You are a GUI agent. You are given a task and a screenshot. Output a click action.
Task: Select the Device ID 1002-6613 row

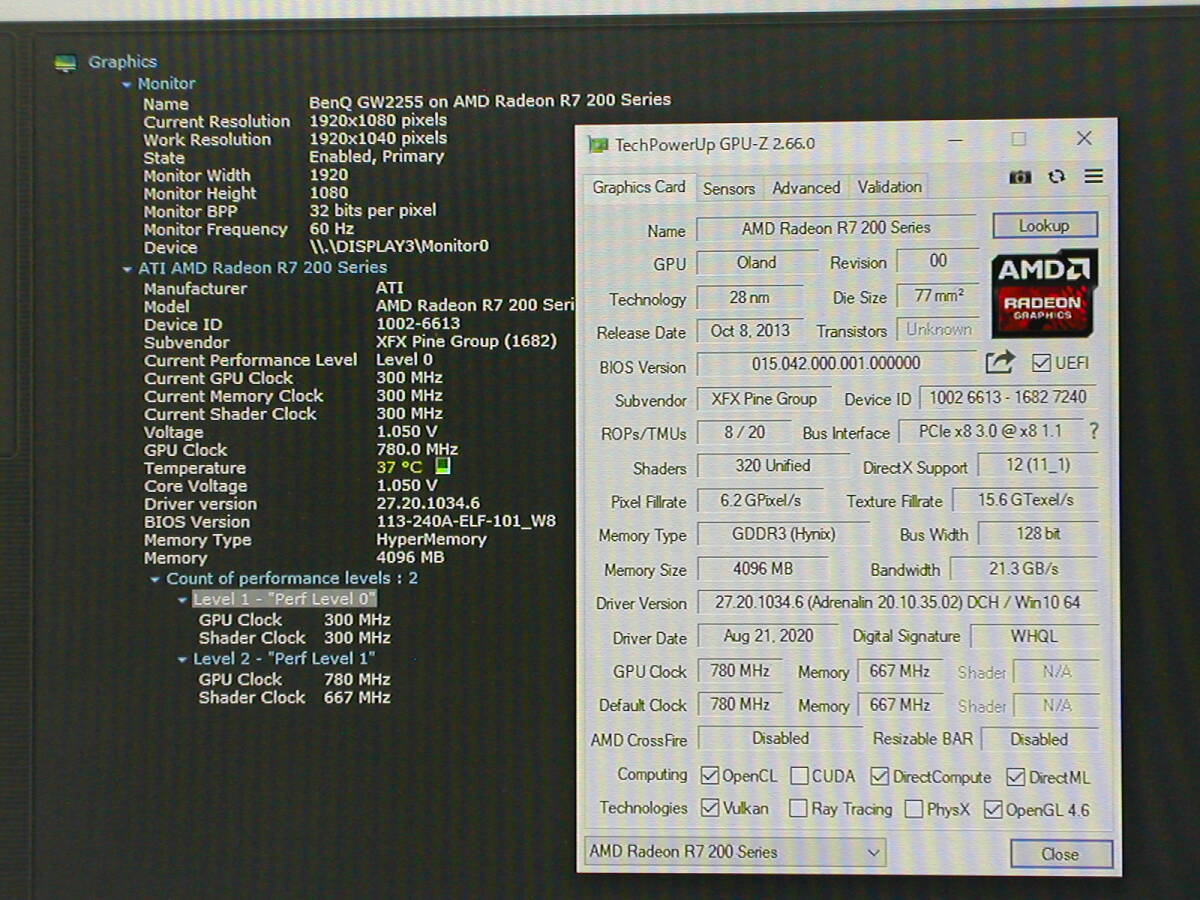302,324
